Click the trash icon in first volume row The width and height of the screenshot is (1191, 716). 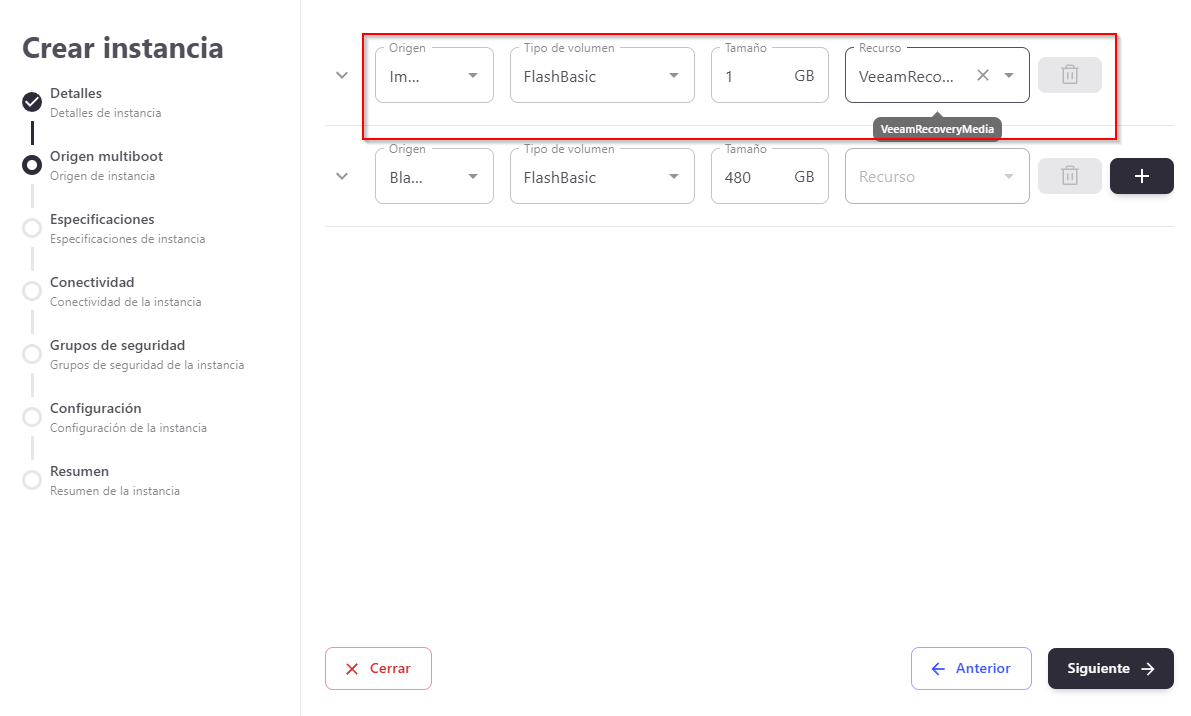[1069, 75]
